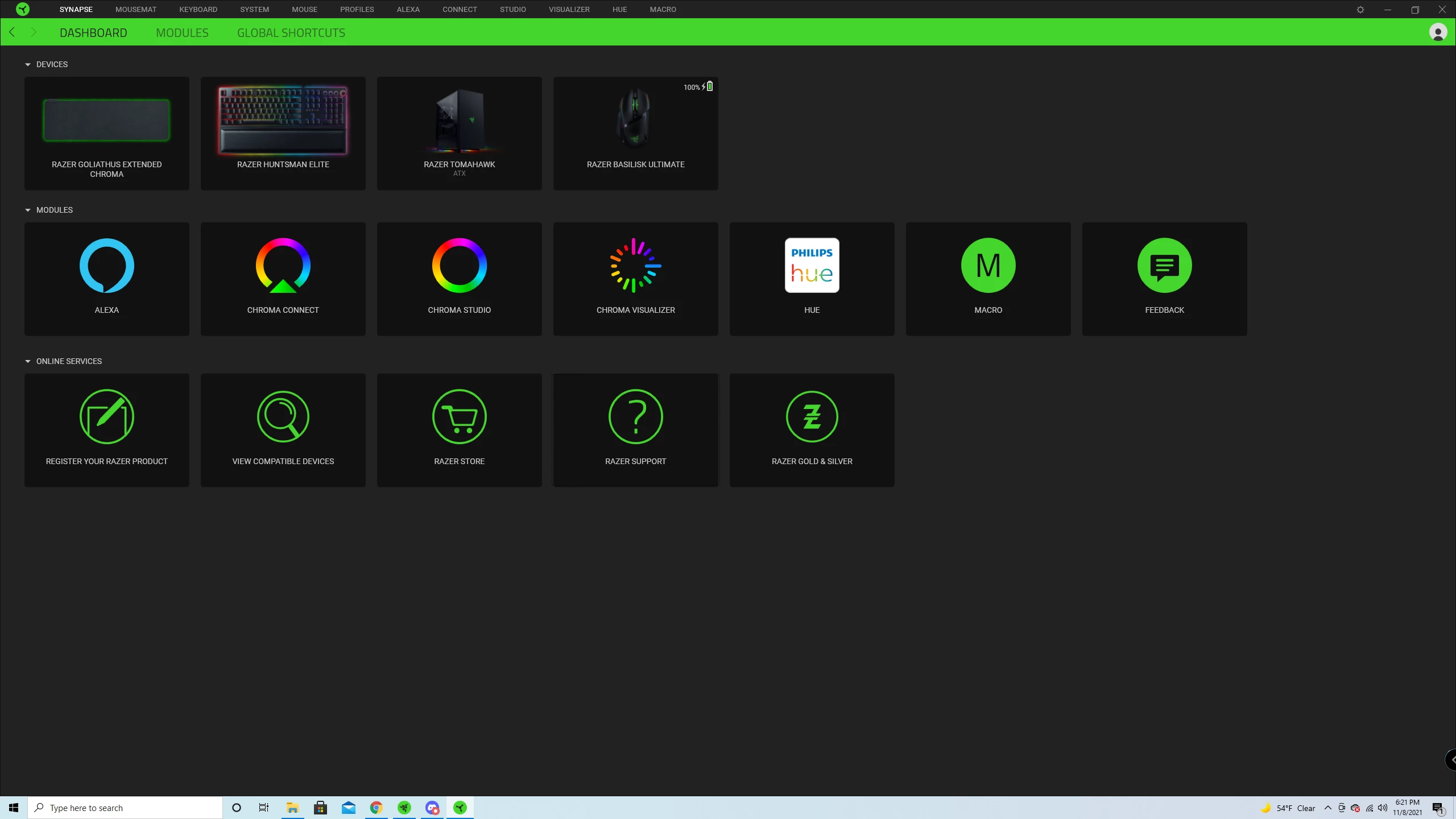Click the settings gear icon
Viewport: 1456px width, 819px height.
coord(1360,10)
